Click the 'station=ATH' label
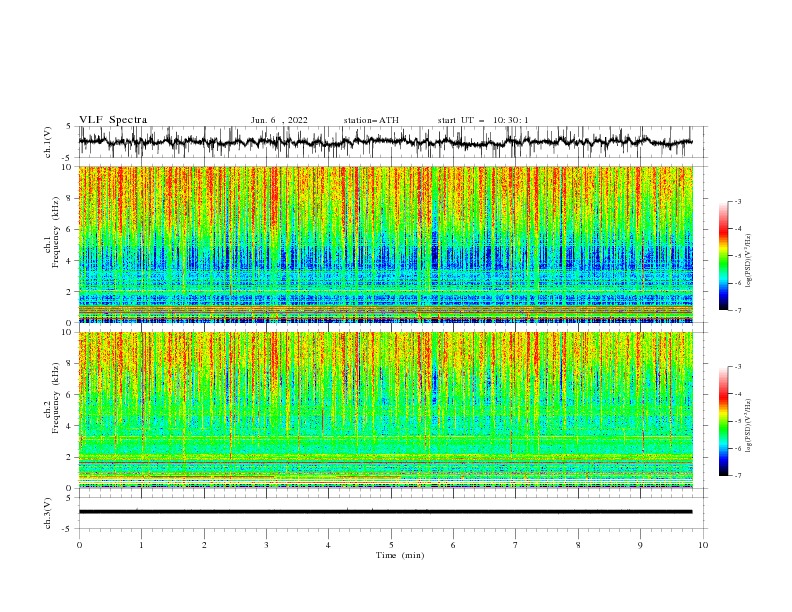The width and height of the screenshot is (792, 612). [371, 120]
